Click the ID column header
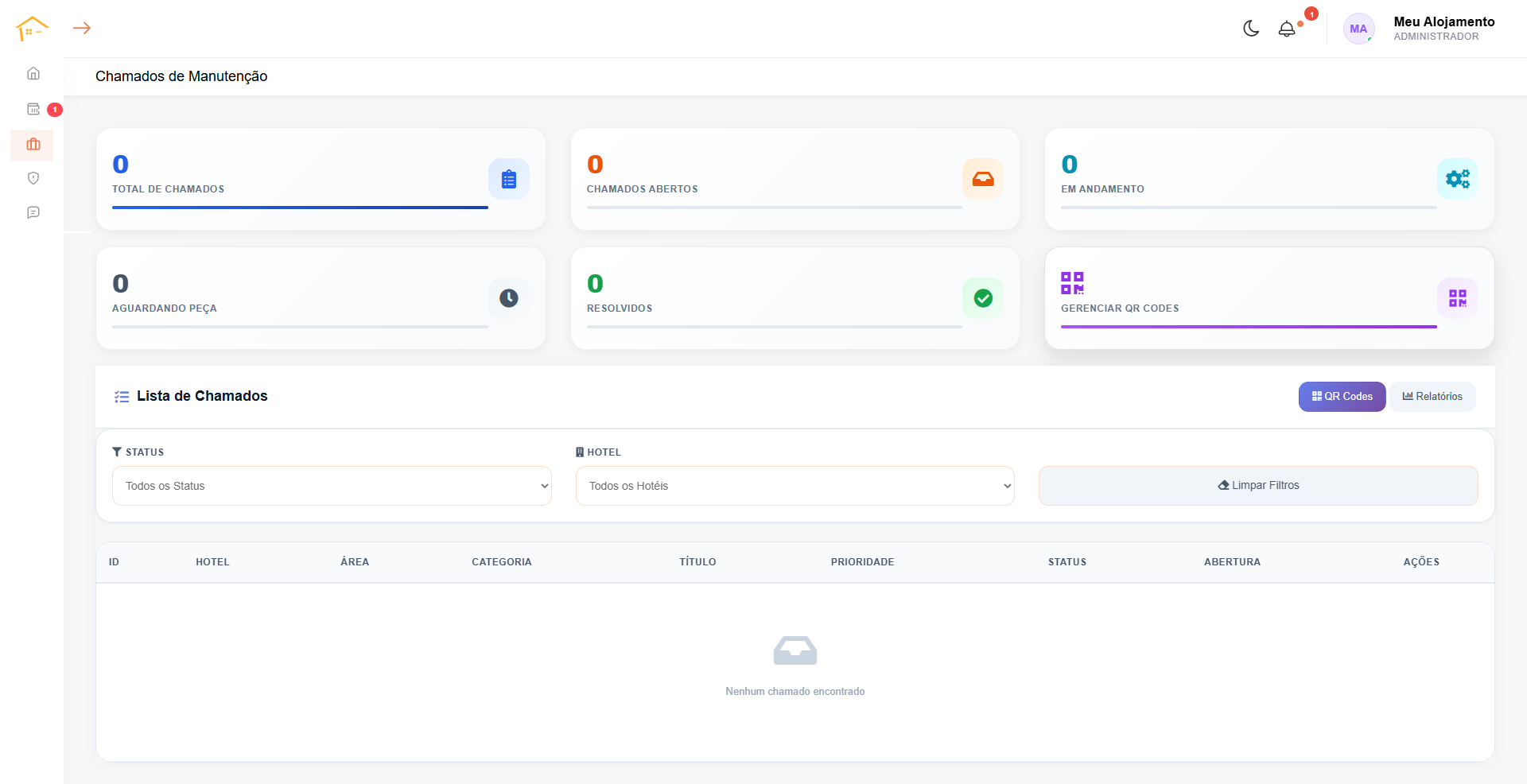This screenshot has height=784, width=1527. (x=114, y=562)
